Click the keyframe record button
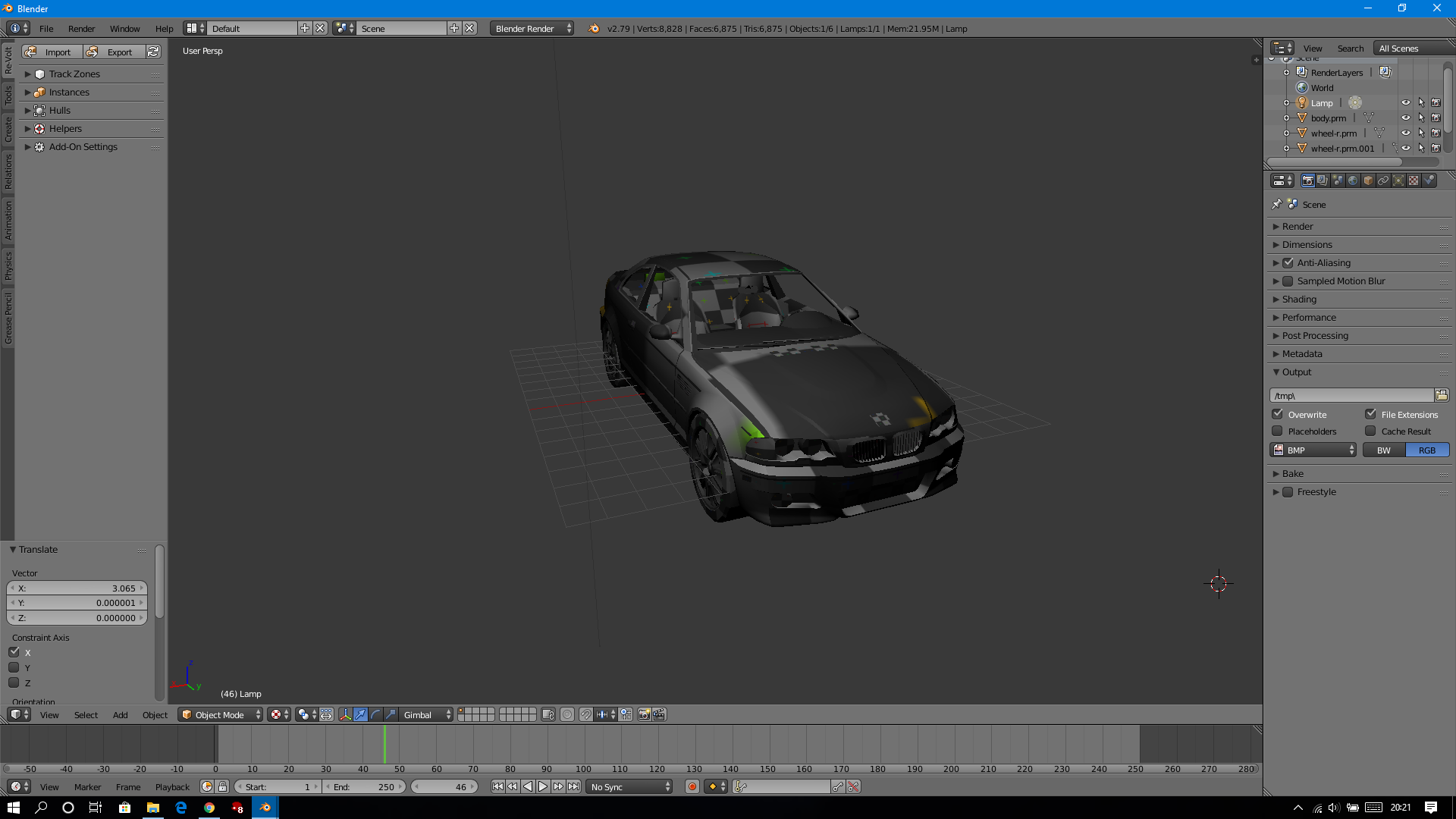 [x=692, y=786]
